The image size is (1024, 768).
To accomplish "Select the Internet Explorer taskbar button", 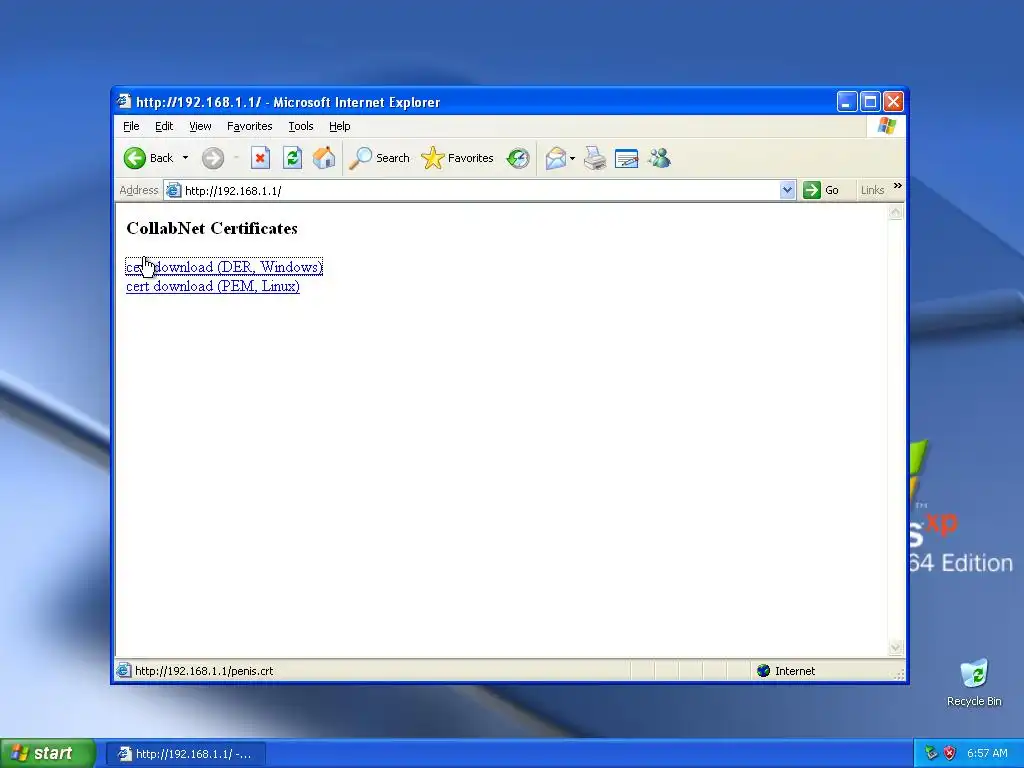I will coord(186,754).
